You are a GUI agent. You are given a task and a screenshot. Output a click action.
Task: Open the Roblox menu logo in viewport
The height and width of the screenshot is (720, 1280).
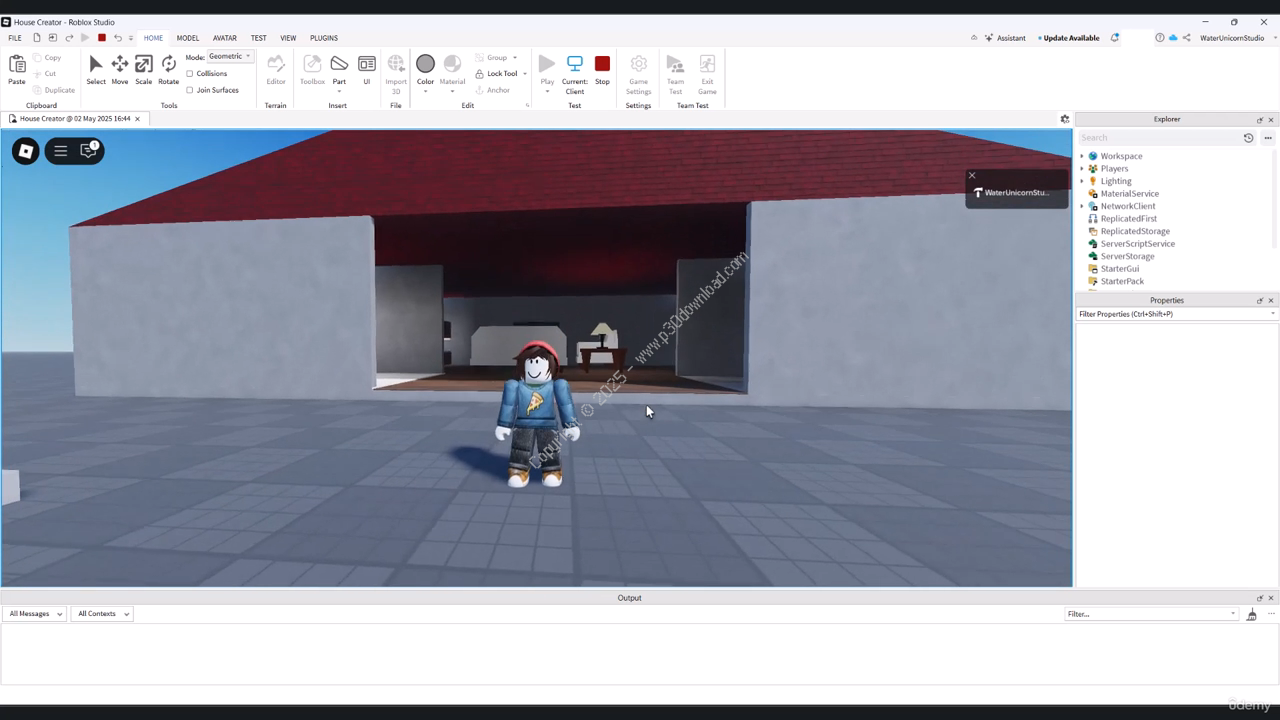coord(26,151)
